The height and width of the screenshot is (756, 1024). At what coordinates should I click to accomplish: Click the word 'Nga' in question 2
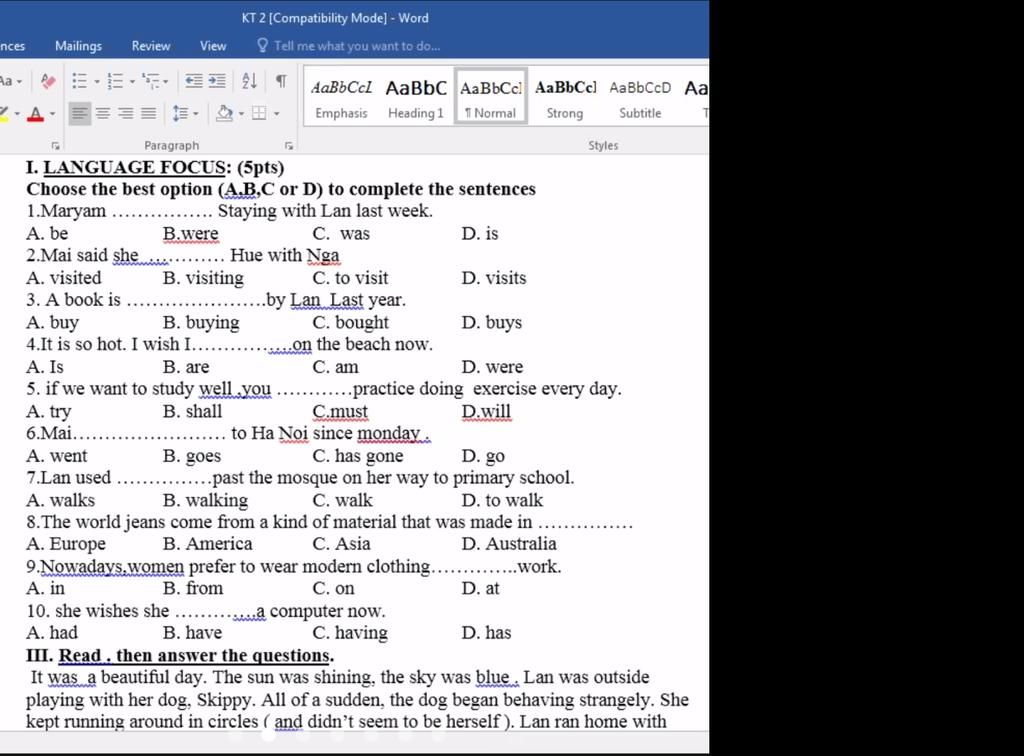[323, 256]
